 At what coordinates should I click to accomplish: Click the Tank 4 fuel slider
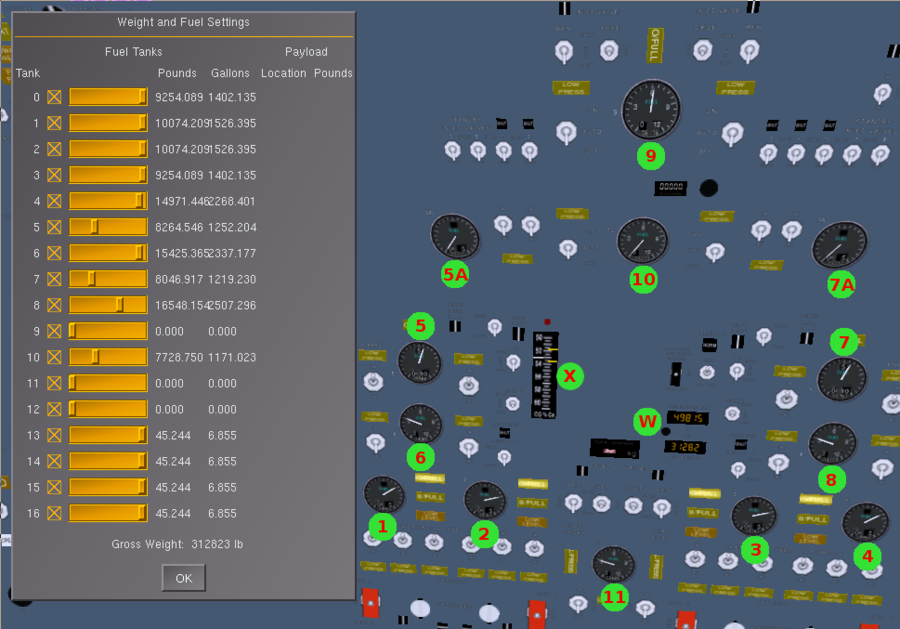pos(108,201)
